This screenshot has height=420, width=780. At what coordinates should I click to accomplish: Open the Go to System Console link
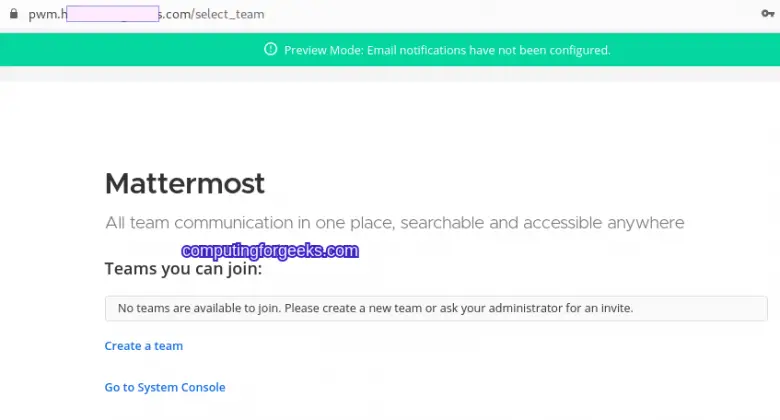pos(165,387)
